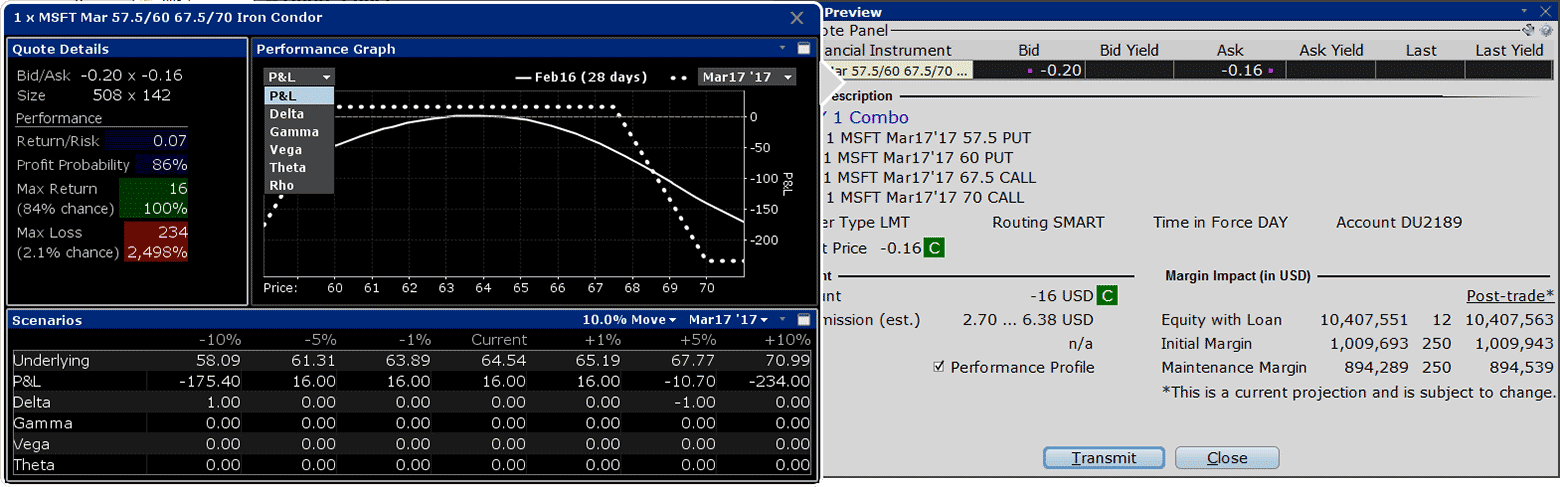The height and width of the screenshot is (487, 1560).
Task: Open Mar17 '17 date dropdown on graph
Action: [747, 77]
